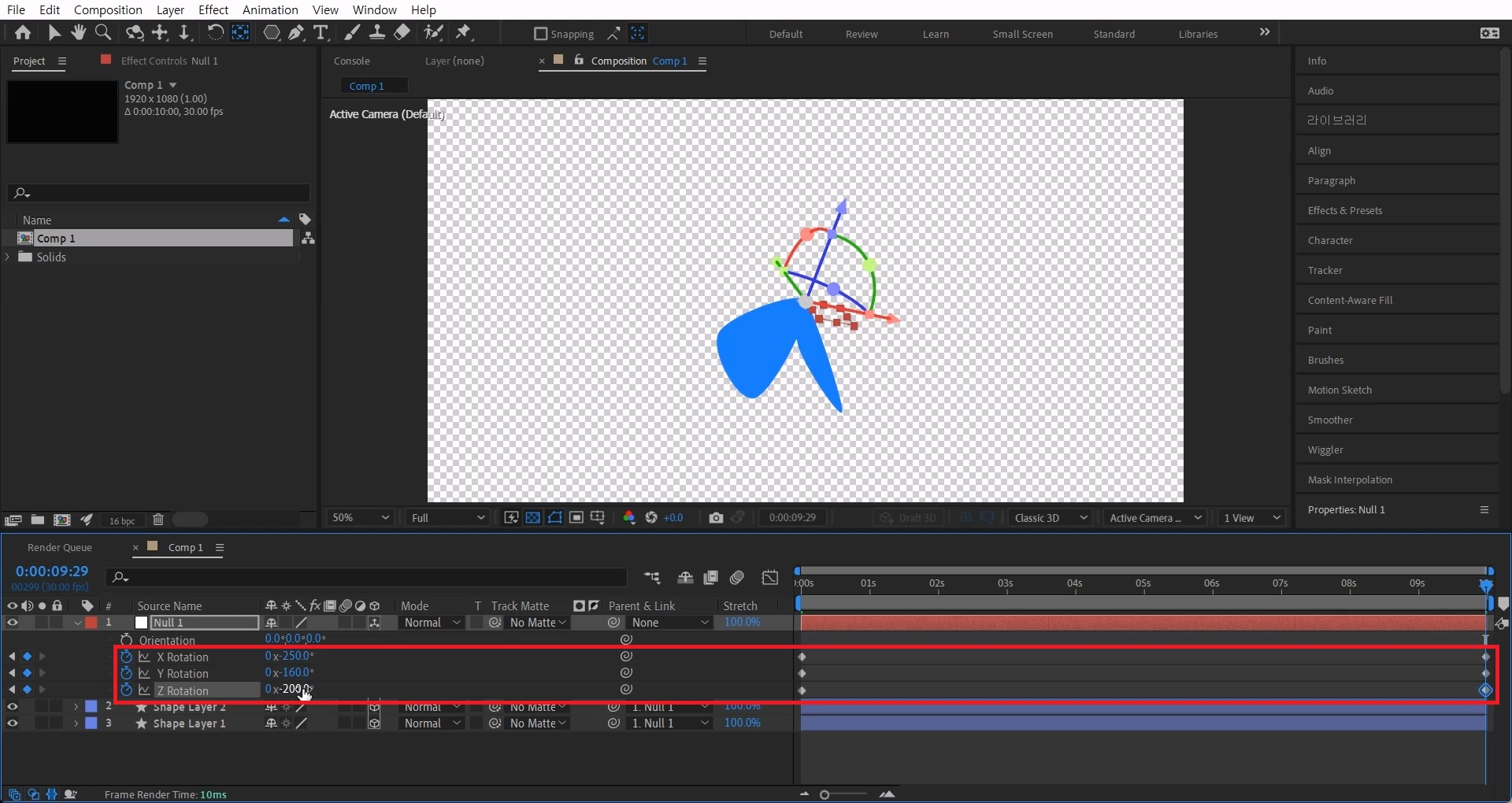Open the Animation menu
Screen dimensions: 1512x803
(270, 9)
